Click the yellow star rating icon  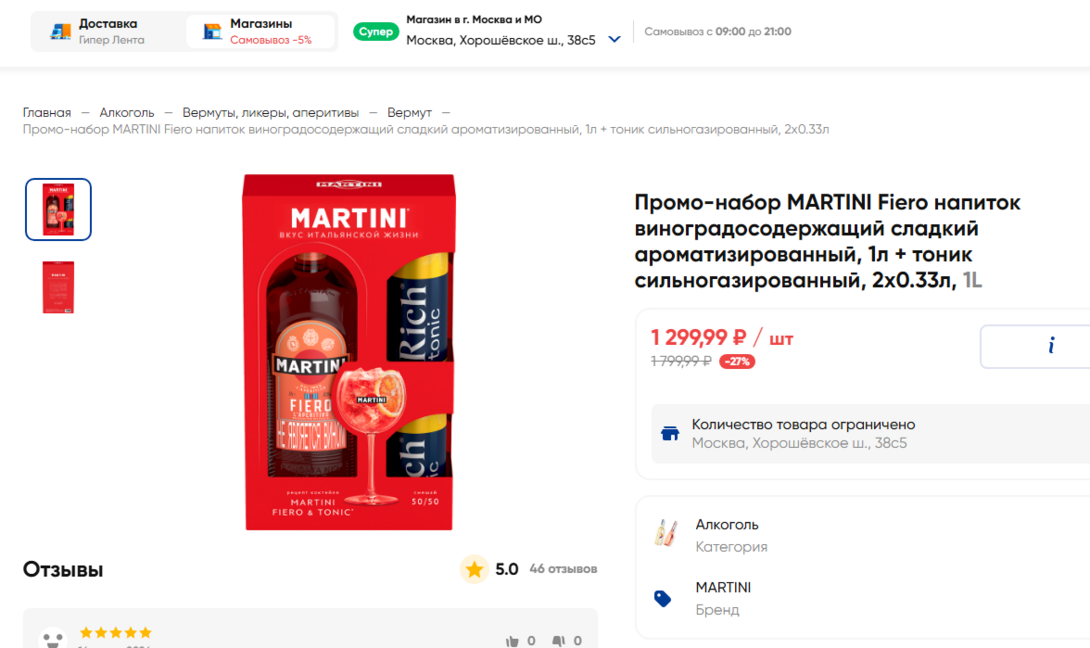[474, 569]
